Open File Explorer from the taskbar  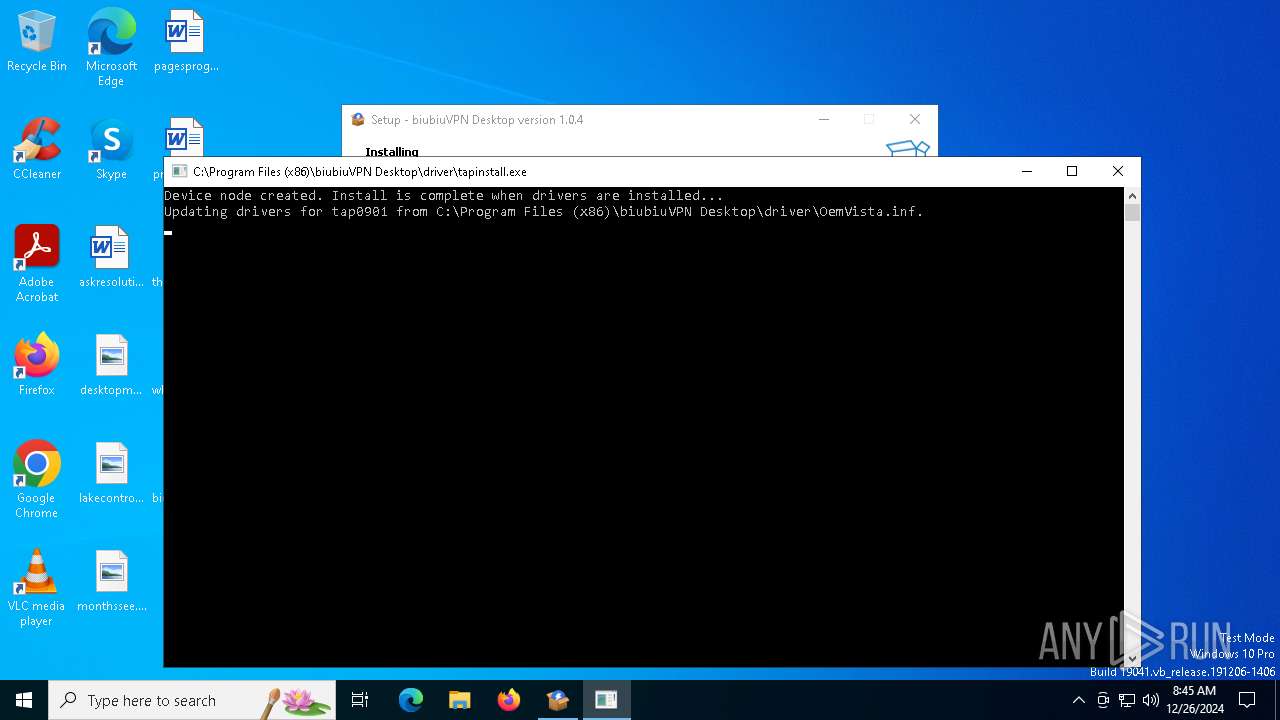pos(460,700)
